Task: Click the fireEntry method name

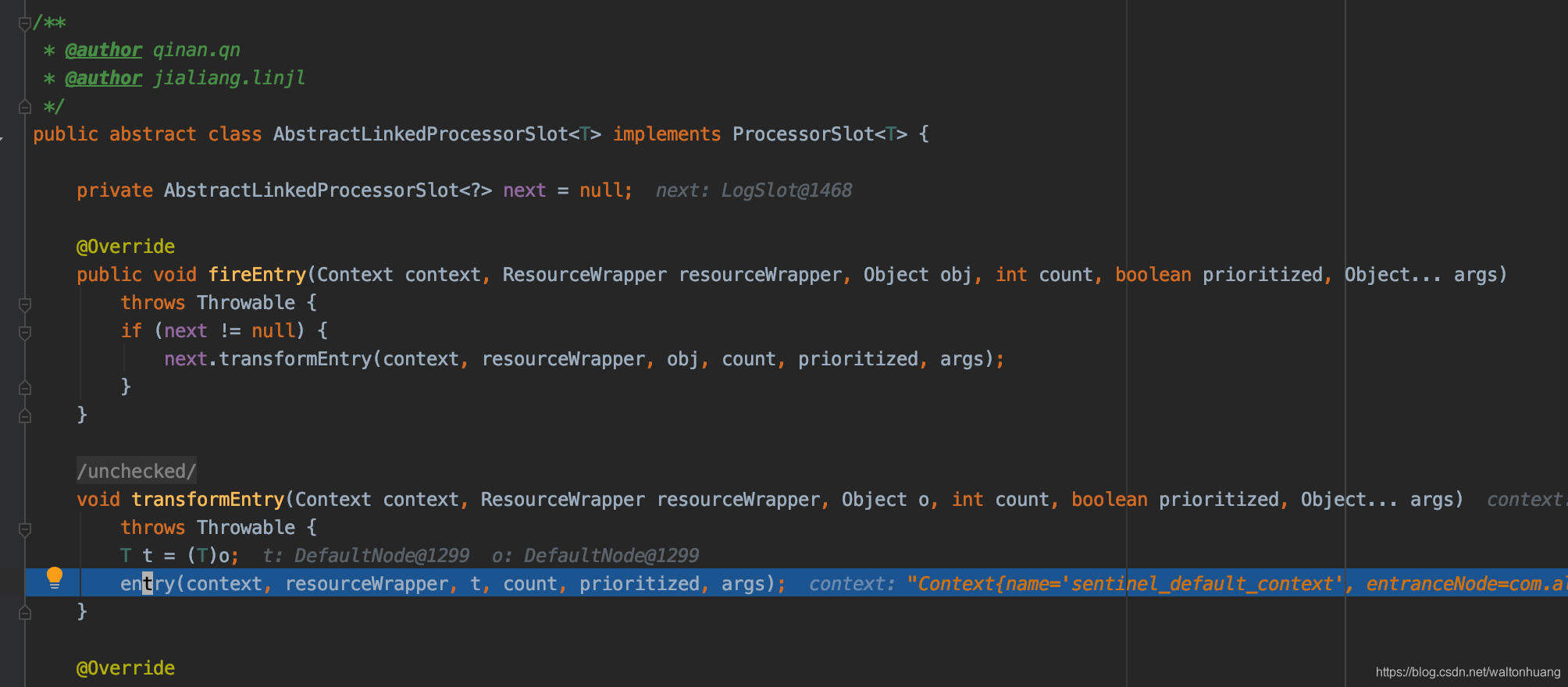Action: (257, 275)
